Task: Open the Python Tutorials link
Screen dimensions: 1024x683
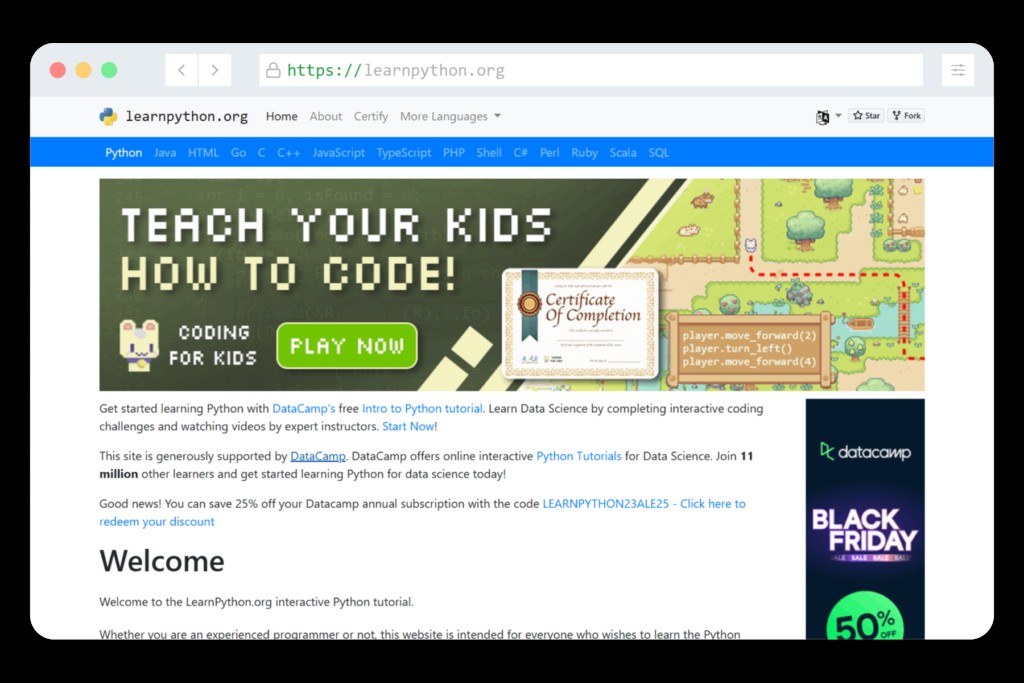Action: pyautogui.click(x=579, y=456)
